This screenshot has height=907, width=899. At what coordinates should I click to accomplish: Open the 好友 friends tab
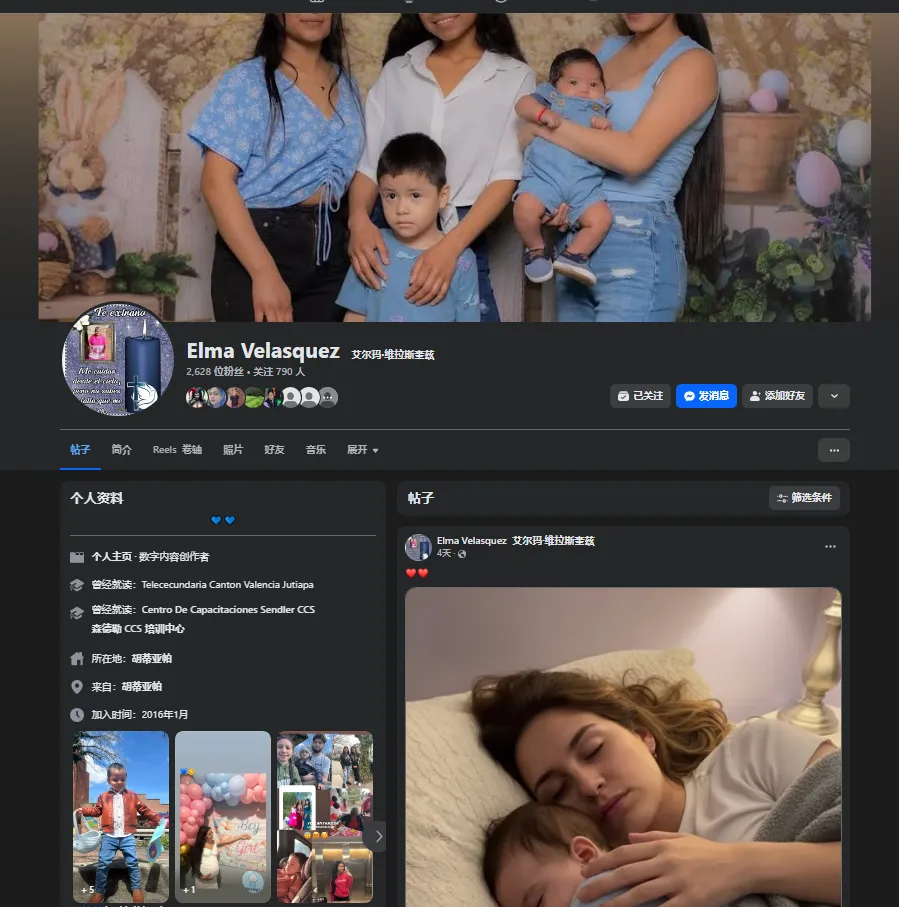click(x=274, y=450)
